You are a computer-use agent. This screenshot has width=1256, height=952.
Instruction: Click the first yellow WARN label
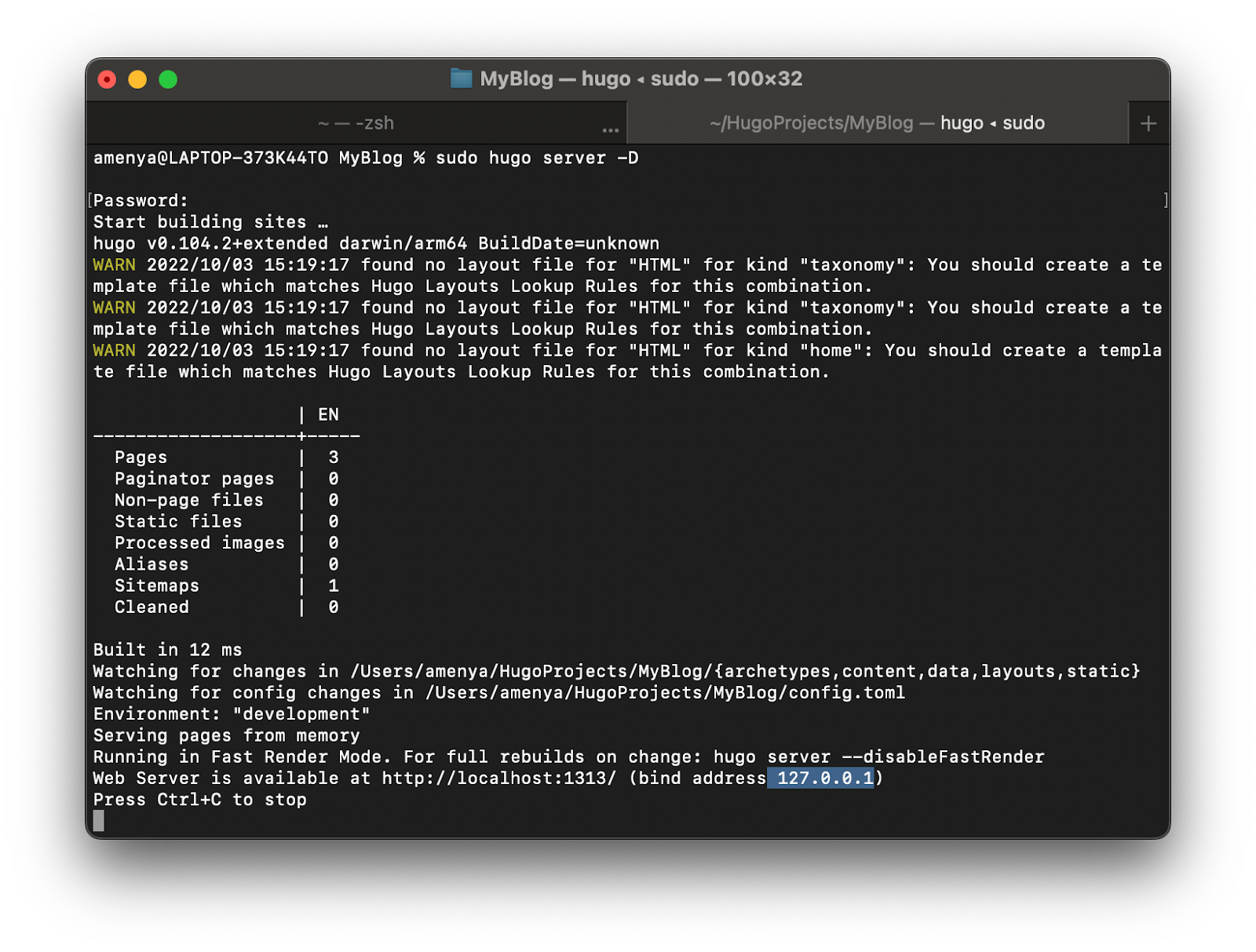click(114, 265)
